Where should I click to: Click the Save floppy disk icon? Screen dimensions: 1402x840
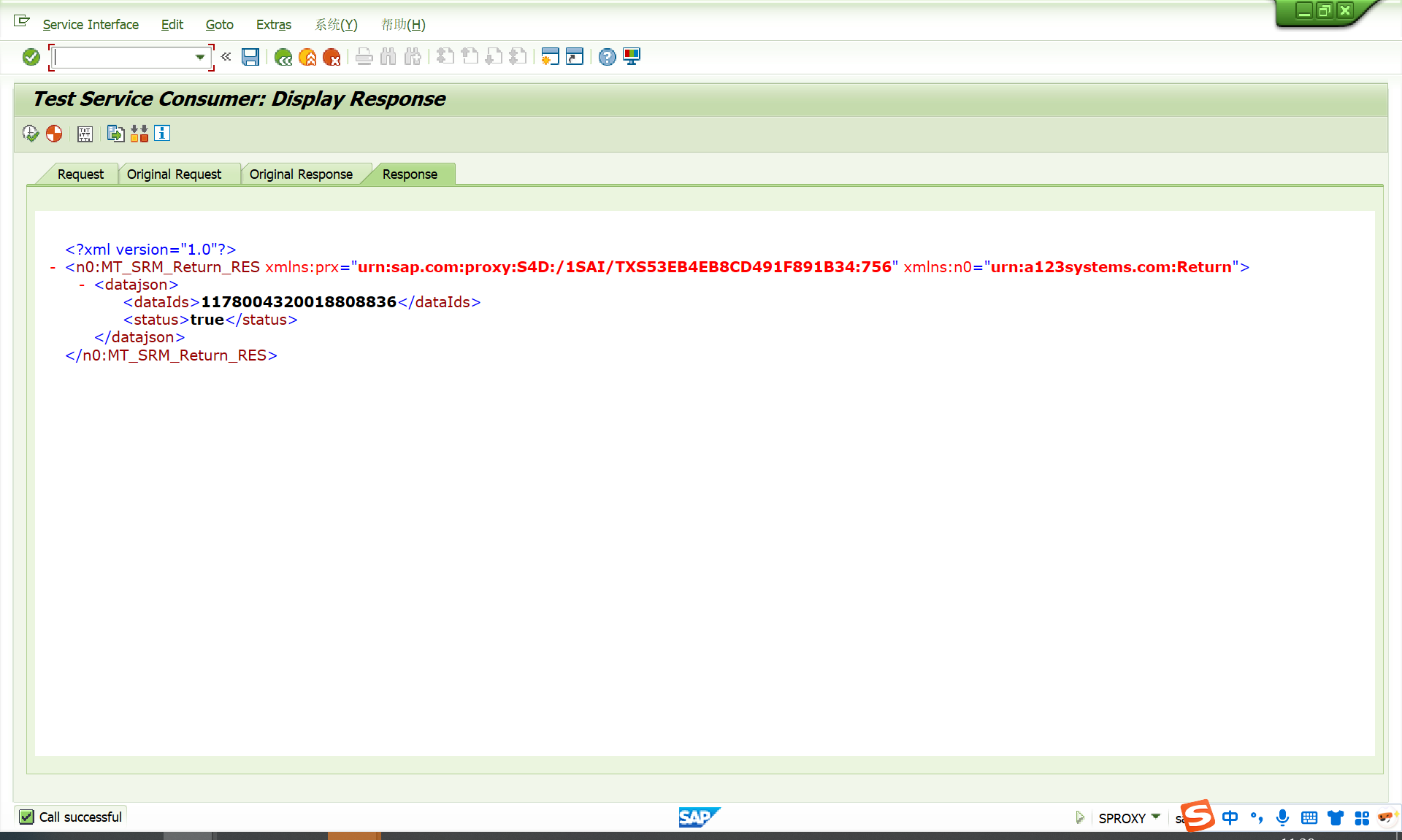pos(250,57)
